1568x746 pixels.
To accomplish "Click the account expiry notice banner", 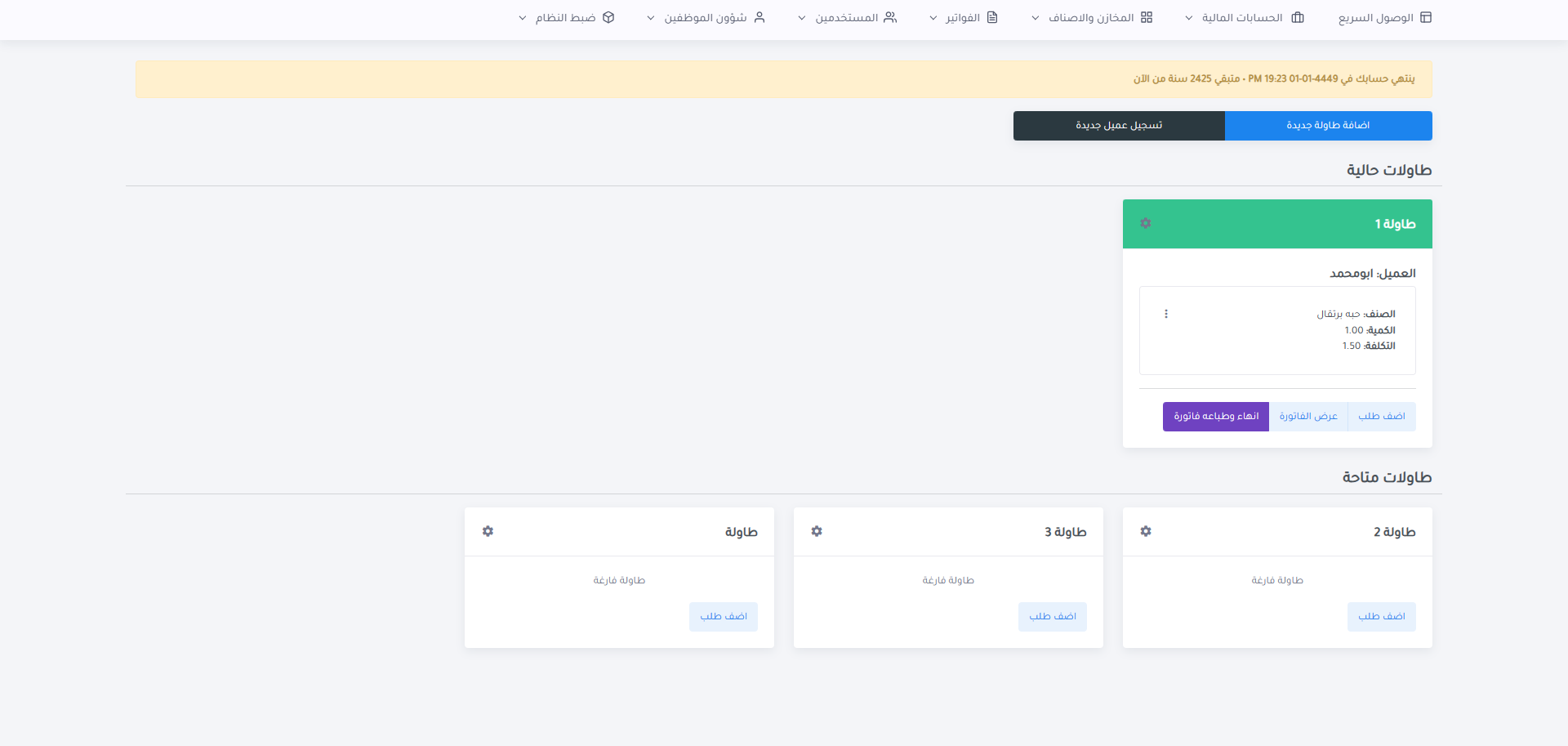I will coord(783,79).
